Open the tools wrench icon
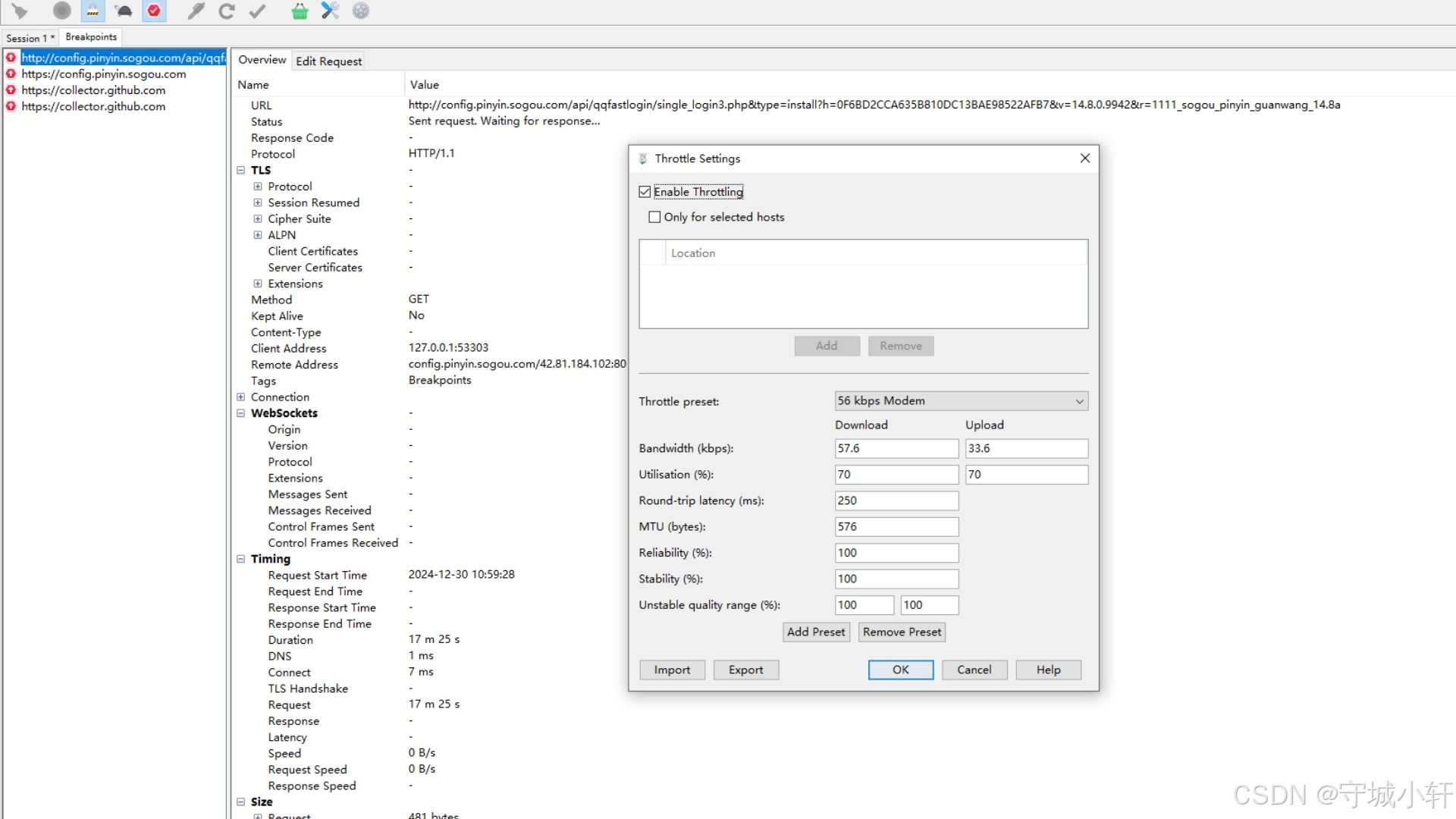This screenshot has width=1456, height=819. 330,11
